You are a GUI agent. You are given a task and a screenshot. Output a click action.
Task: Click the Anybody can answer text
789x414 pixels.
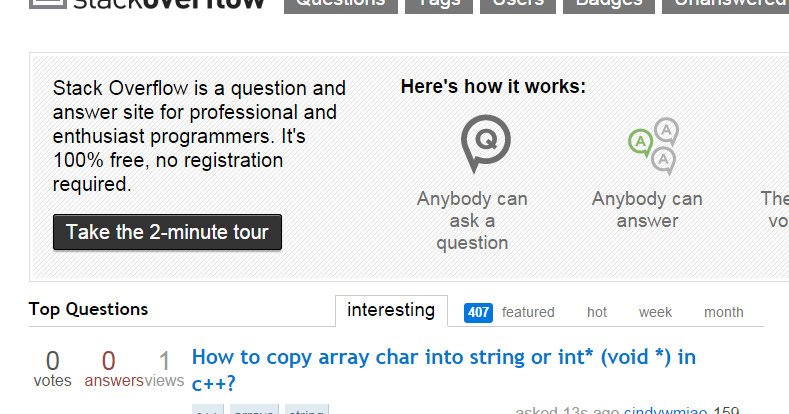coord(647,209)
